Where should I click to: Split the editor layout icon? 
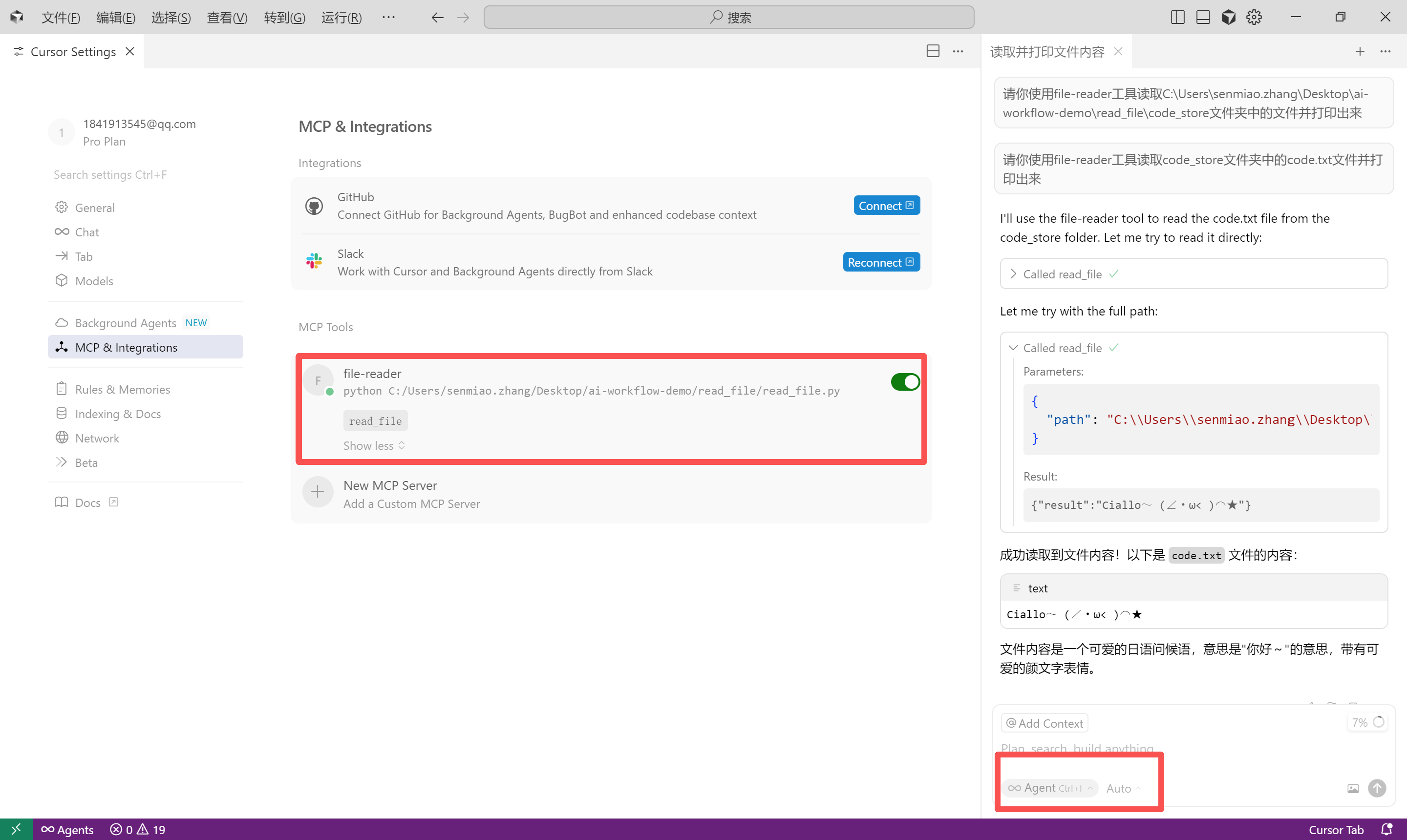click(933, 51)
